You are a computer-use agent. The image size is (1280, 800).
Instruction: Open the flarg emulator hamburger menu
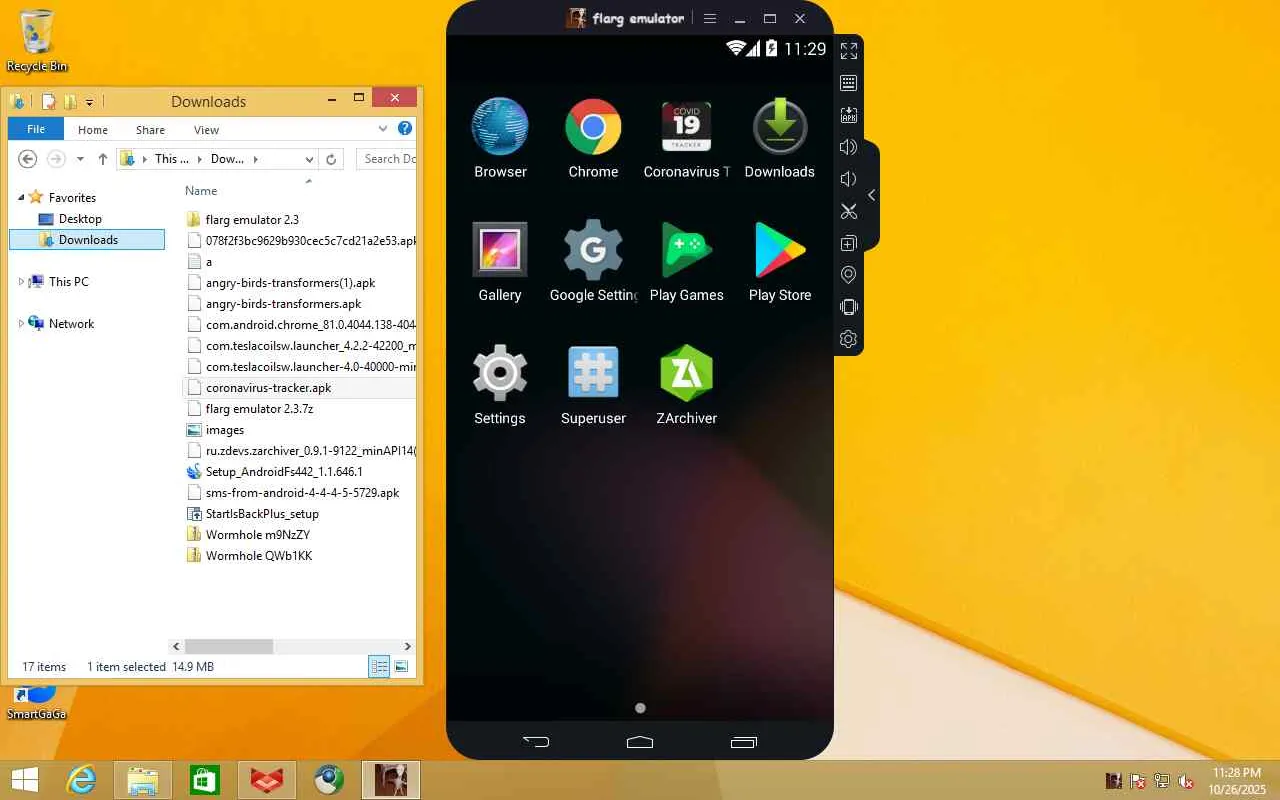[x=710, y=18]
